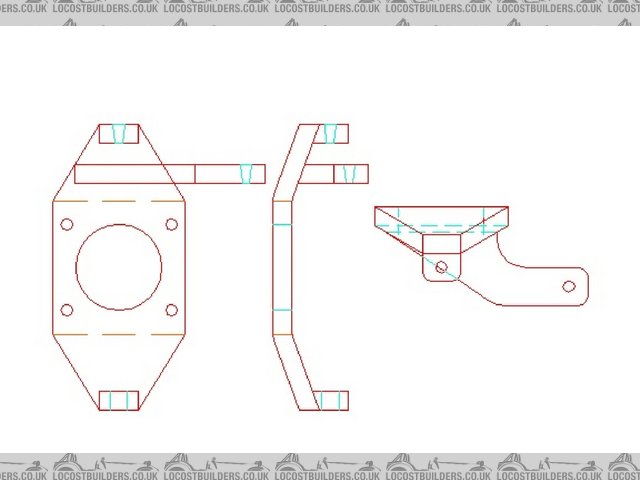The width and height of the screenshot is (640, 480).
Task: Select the bottom boss in the side view
Action: [x=332, y=400]
